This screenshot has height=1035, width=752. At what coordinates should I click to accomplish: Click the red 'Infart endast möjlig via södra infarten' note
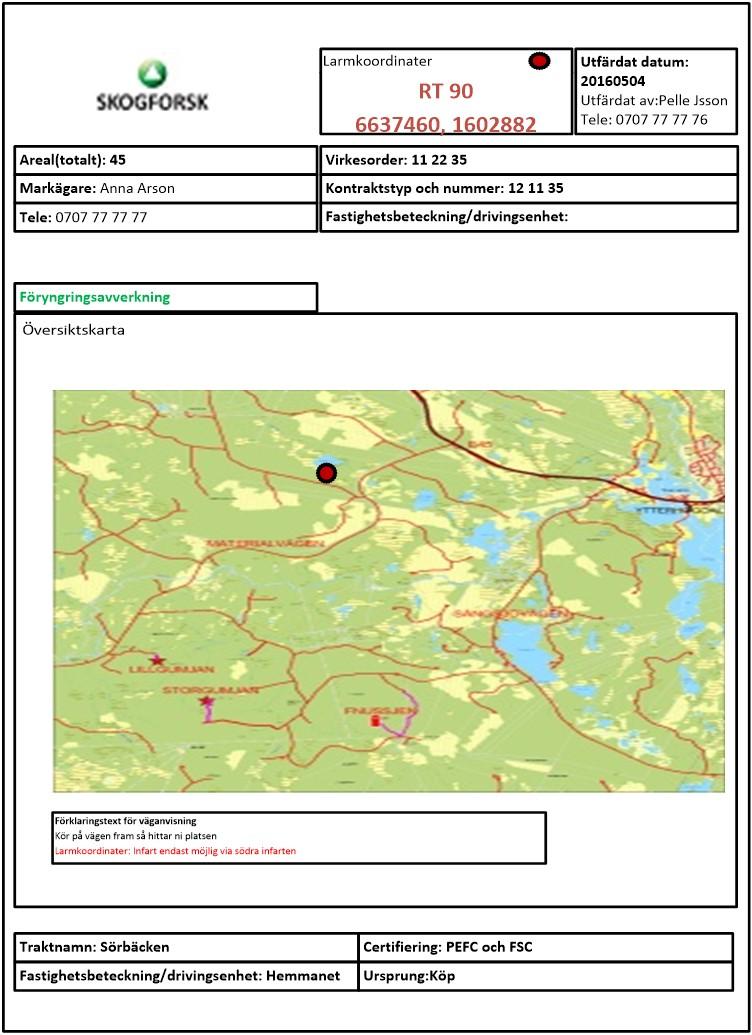(x=215, y=851)
